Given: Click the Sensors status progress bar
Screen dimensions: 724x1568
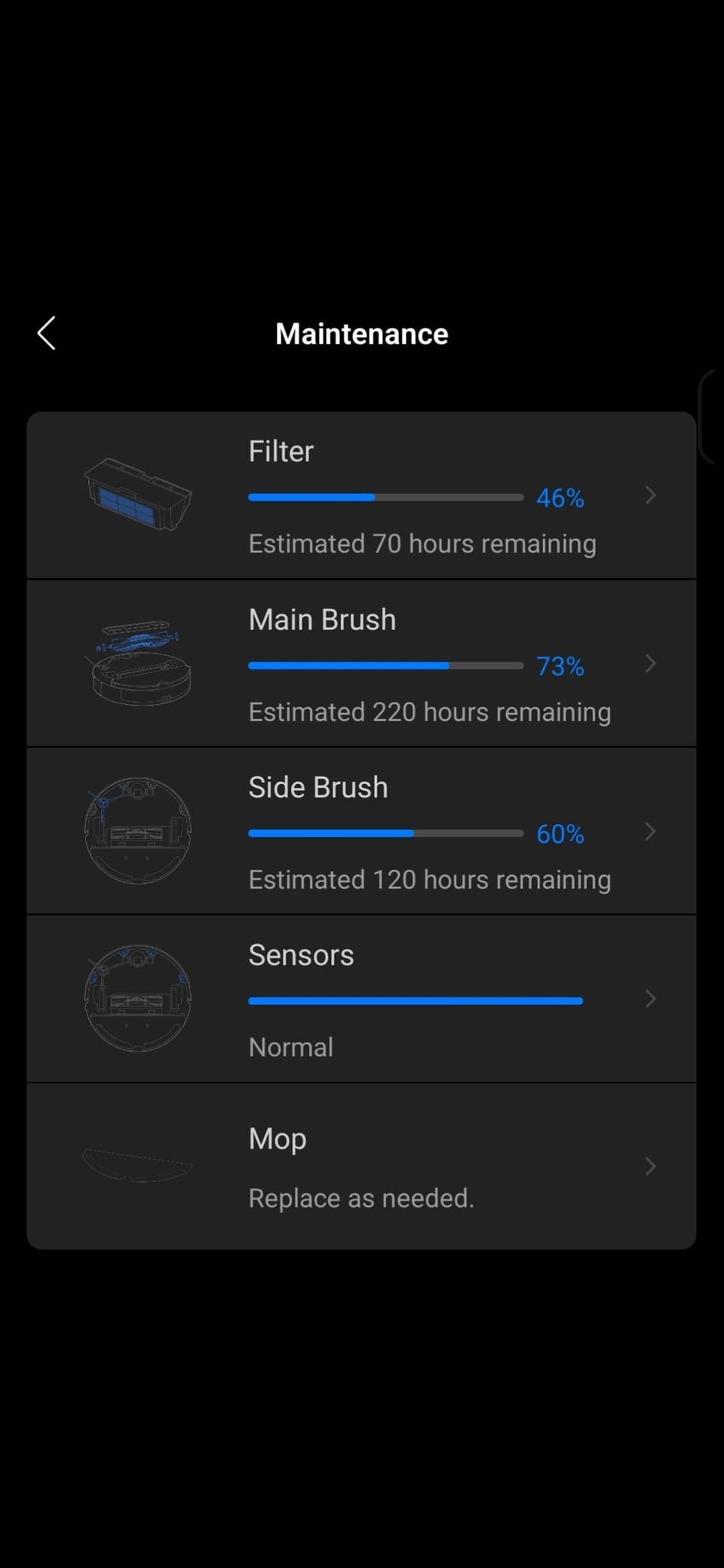Looking at the screenshot, I should pos(416,1001).
